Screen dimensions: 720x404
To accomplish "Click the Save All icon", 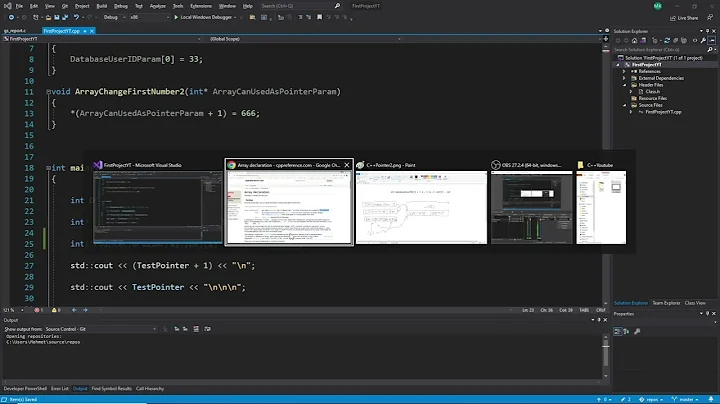I will coord(65,17).
